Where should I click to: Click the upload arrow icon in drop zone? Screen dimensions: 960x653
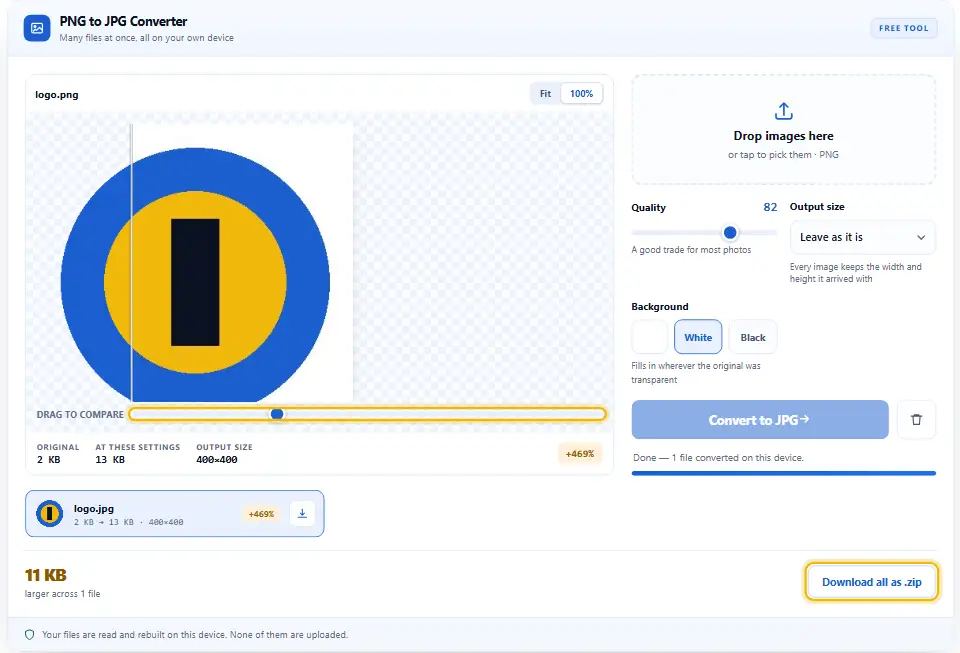coord(783,111)
